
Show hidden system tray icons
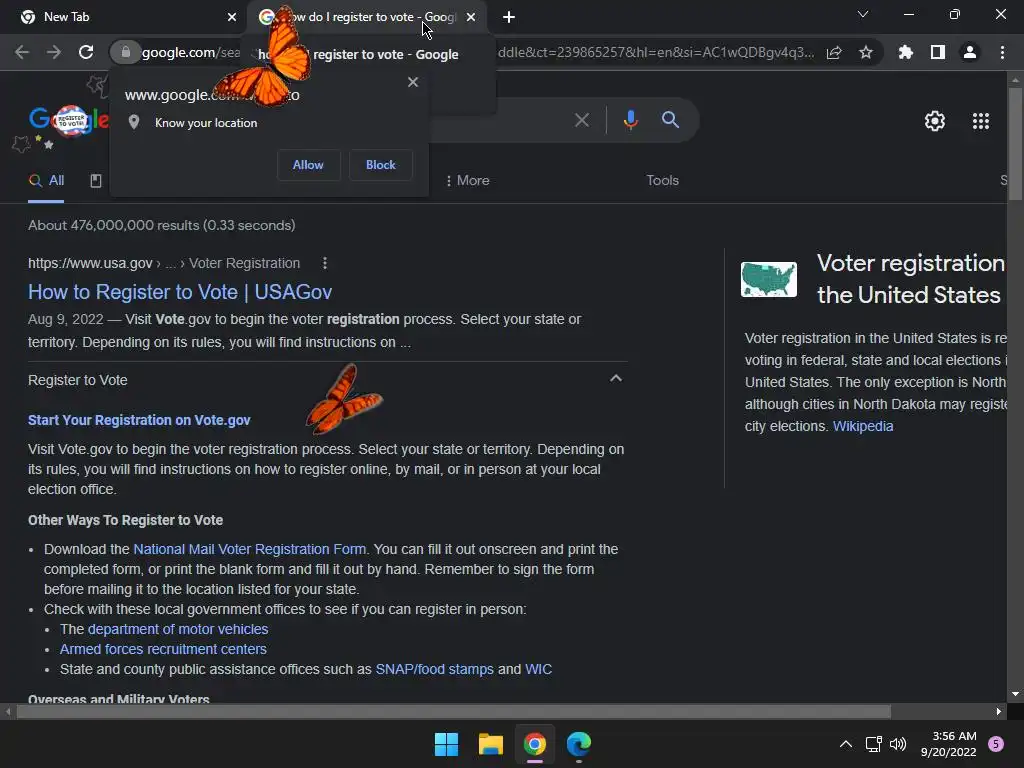845,744
